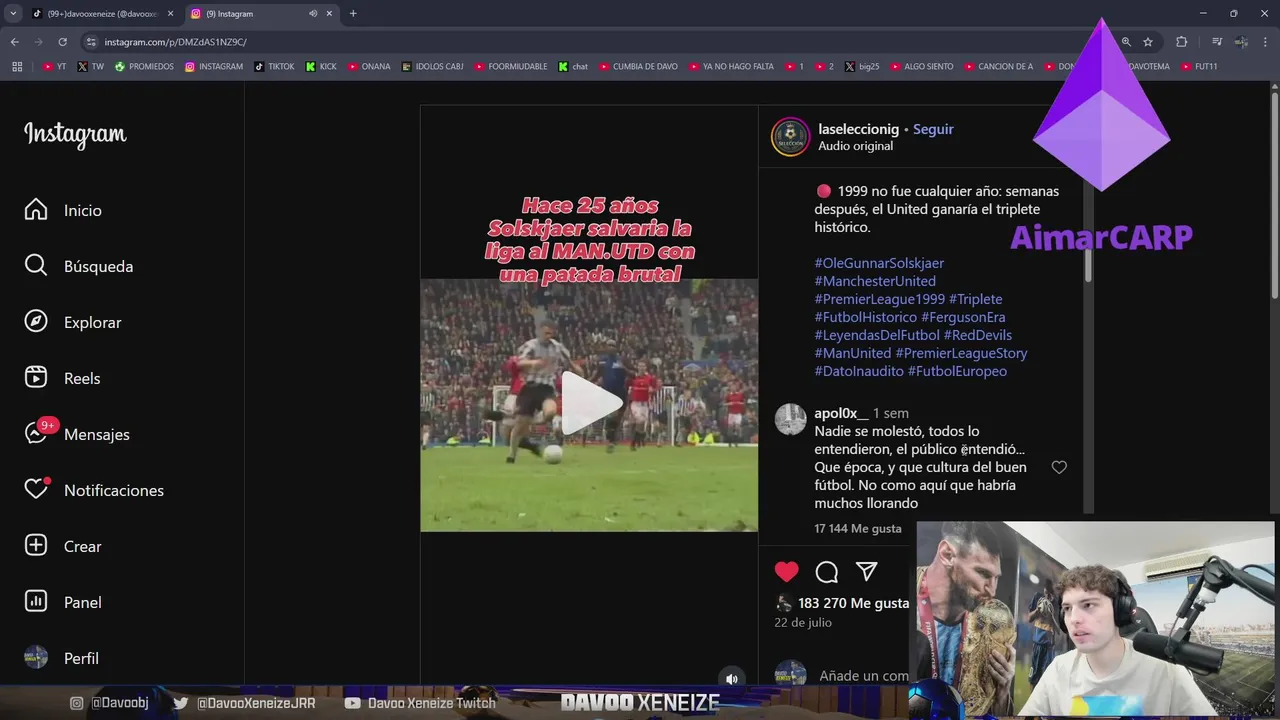The width and height of the screenshot is (1280, 720).
Task: Open hashtag #ManUnited
Action: (852, 353)
